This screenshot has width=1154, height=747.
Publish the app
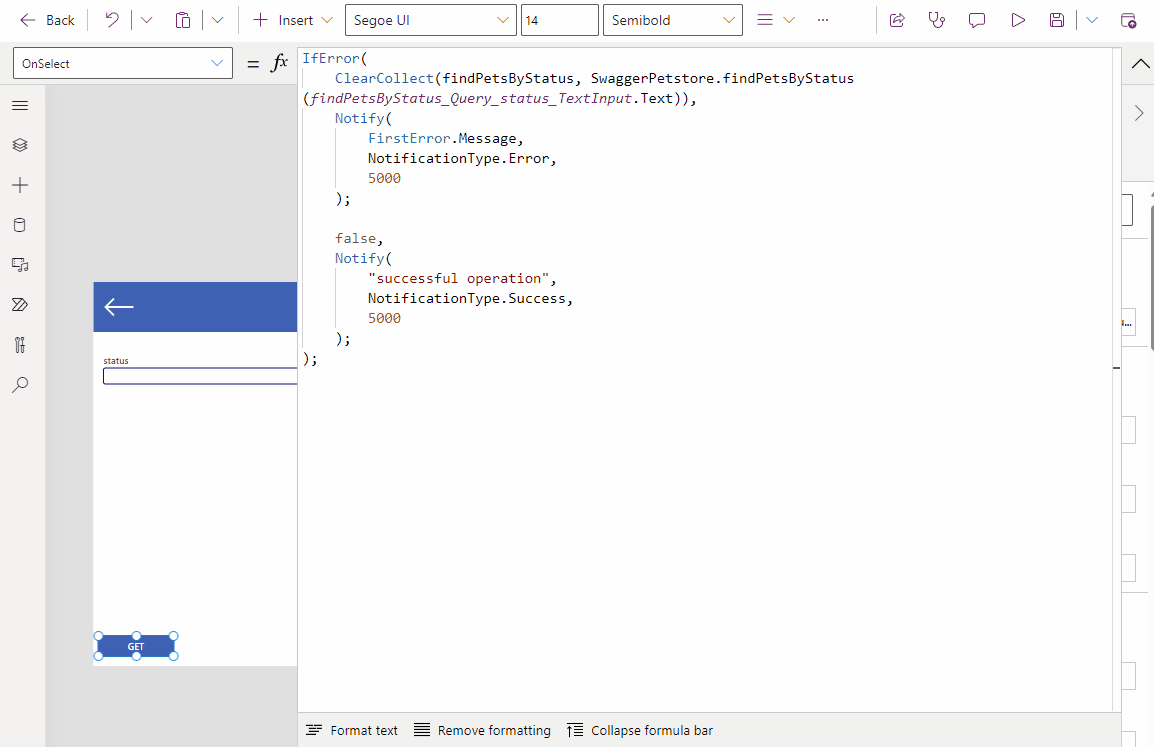[x=1129, y=19]
